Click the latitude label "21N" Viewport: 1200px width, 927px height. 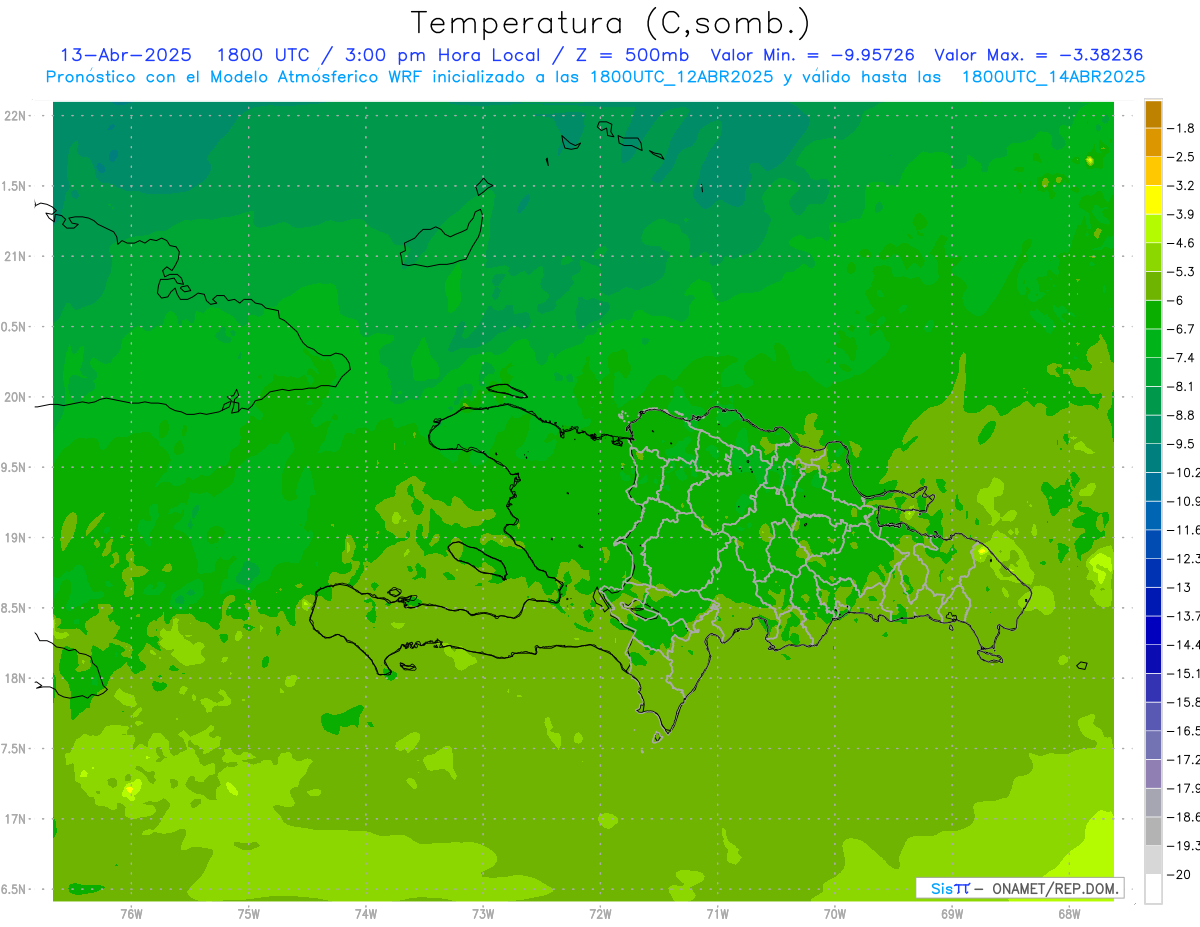tap(17, 257)
